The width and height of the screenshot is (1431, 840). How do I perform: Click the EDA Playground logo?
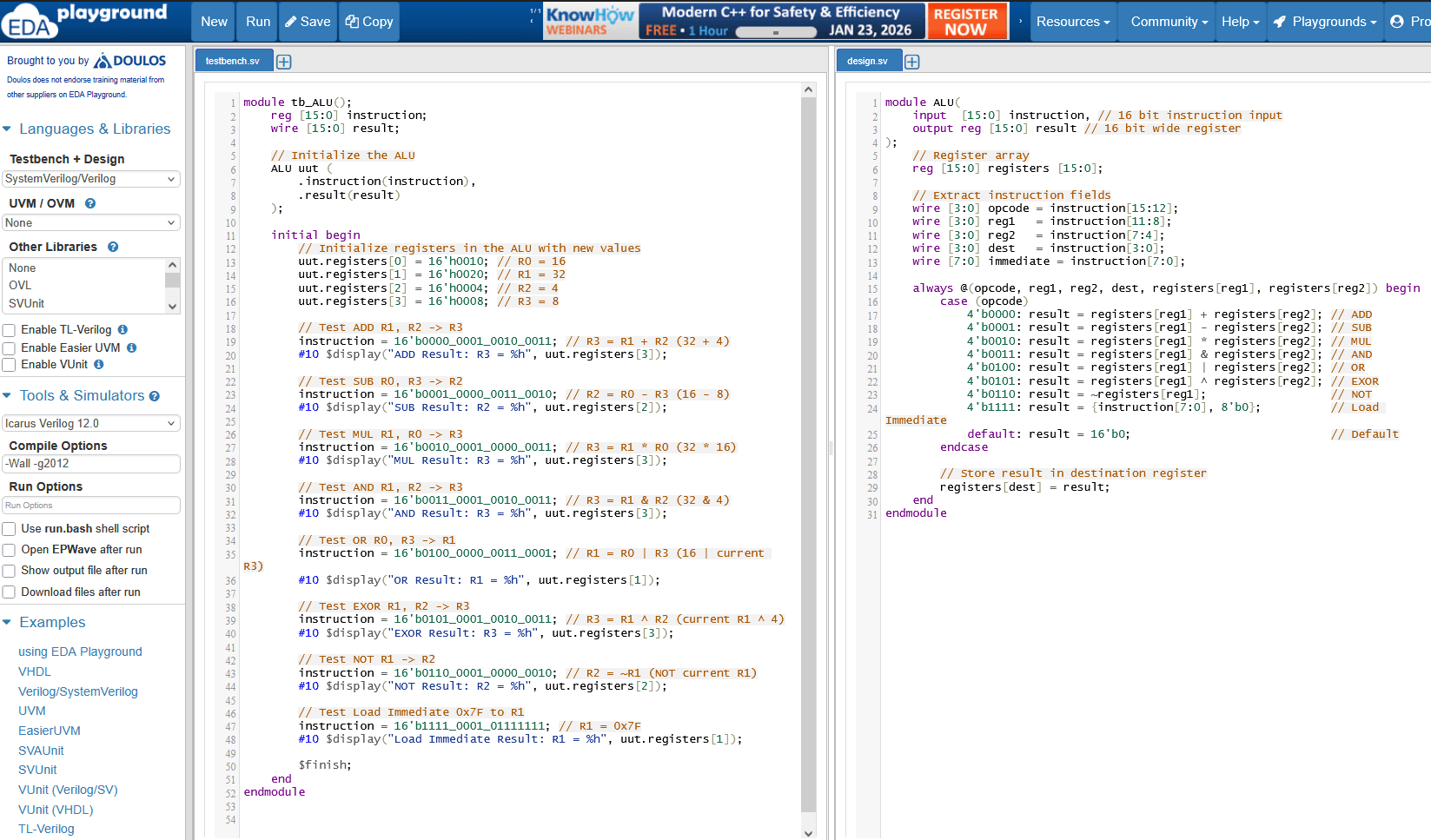(x=84, y=21)
